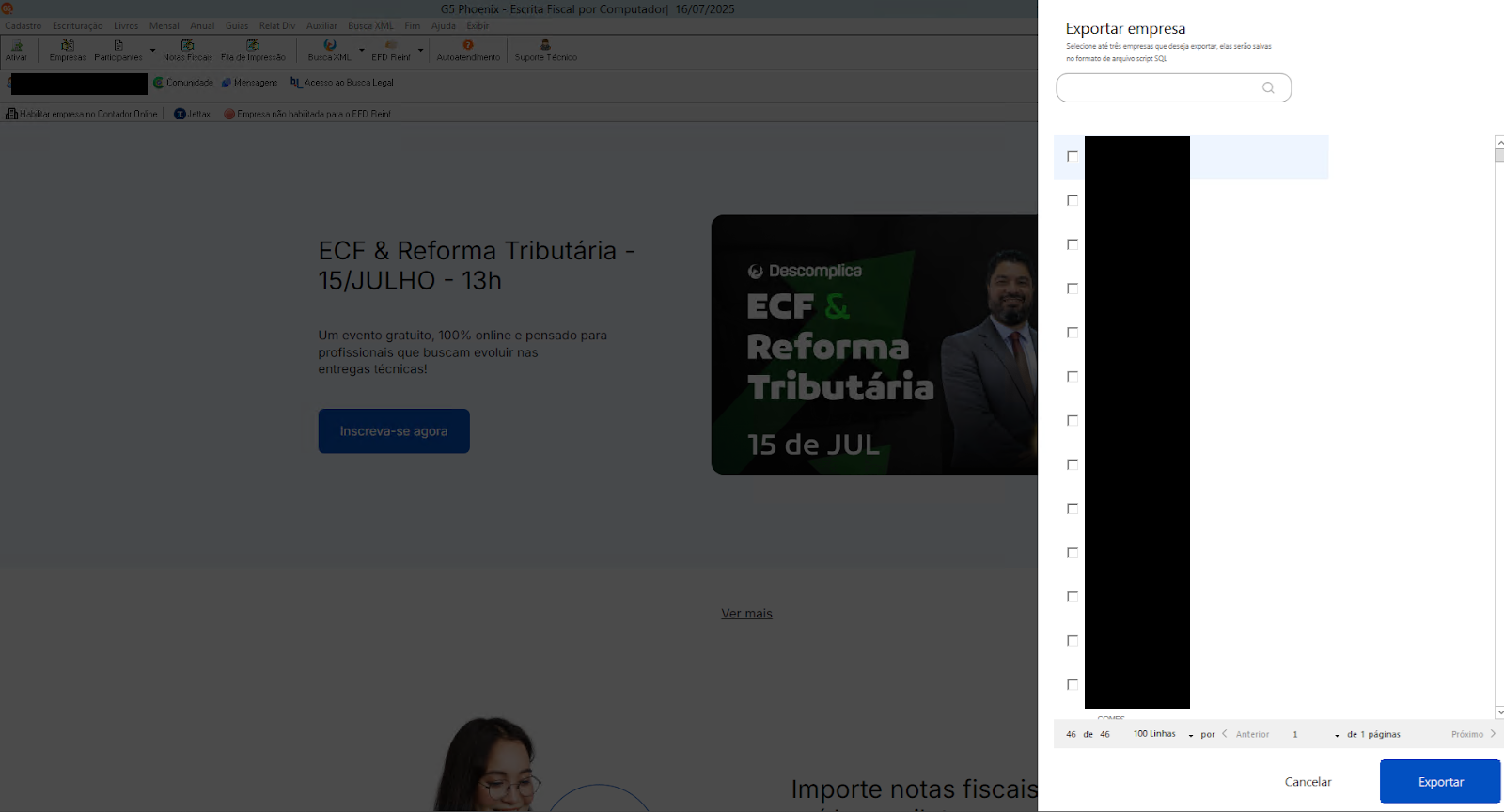
Task: Check the first company checkbox in highlighted row
Action: (1073, 156)
